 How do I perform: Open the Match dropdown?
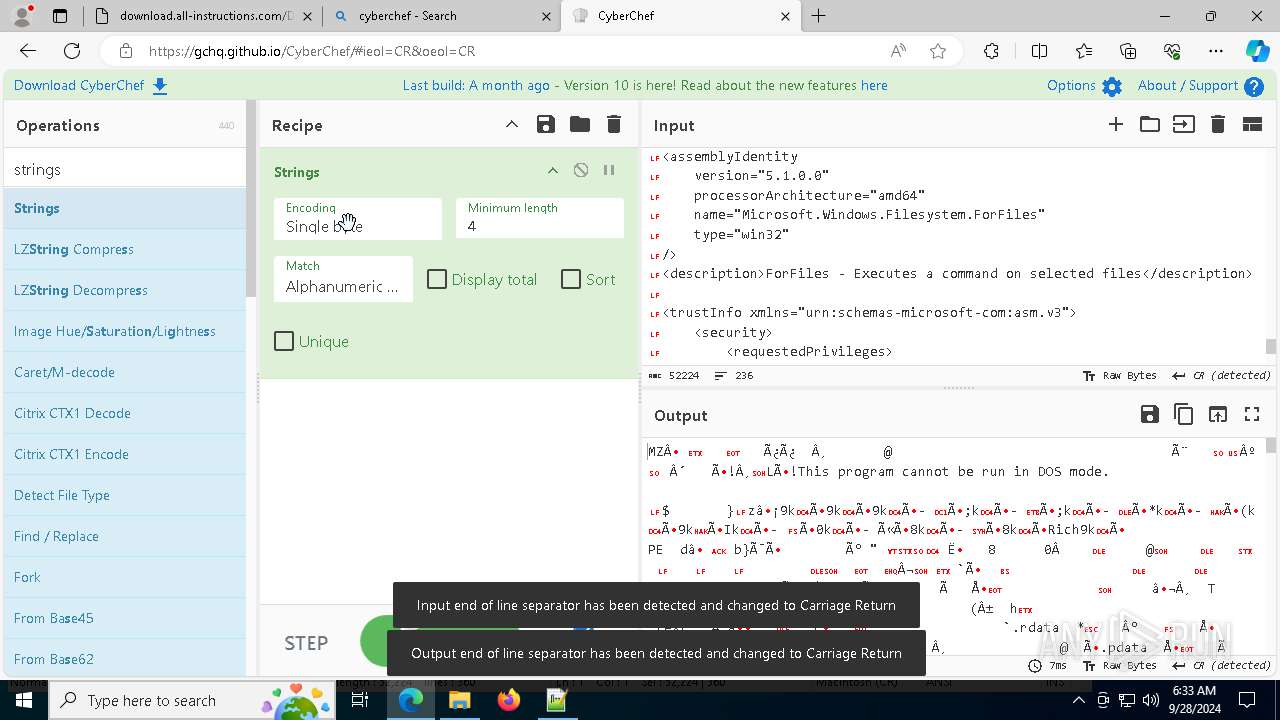(343, 278)
